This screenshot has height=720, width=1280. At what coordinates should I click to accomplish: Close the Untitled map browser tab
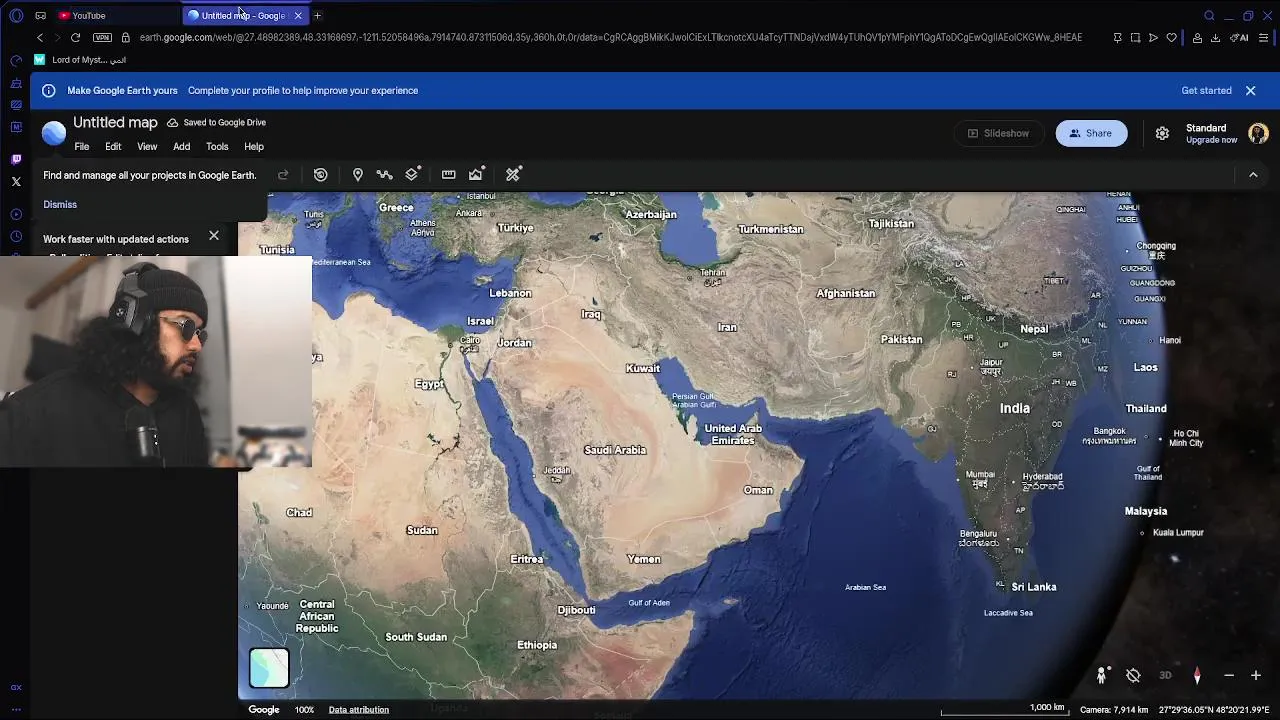tap(298, 15)
